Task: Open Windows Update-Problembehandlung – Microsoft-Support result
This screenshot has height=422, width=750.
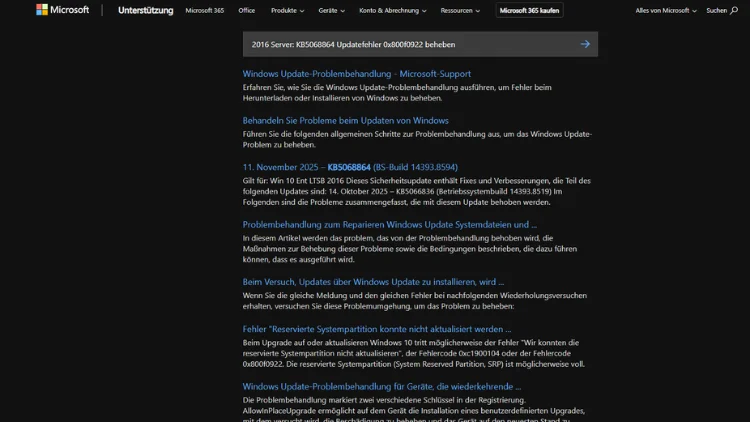Action: coord(356,74)
